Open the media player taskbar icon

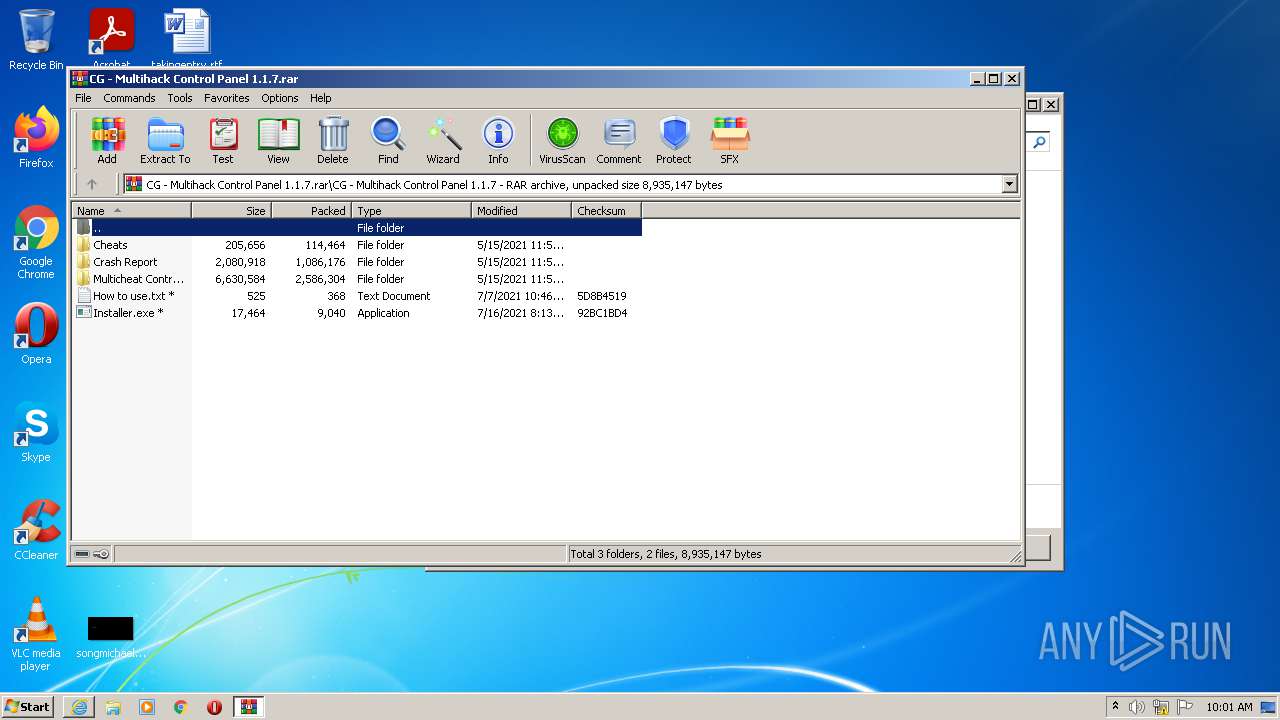click(x=147, y=707)
